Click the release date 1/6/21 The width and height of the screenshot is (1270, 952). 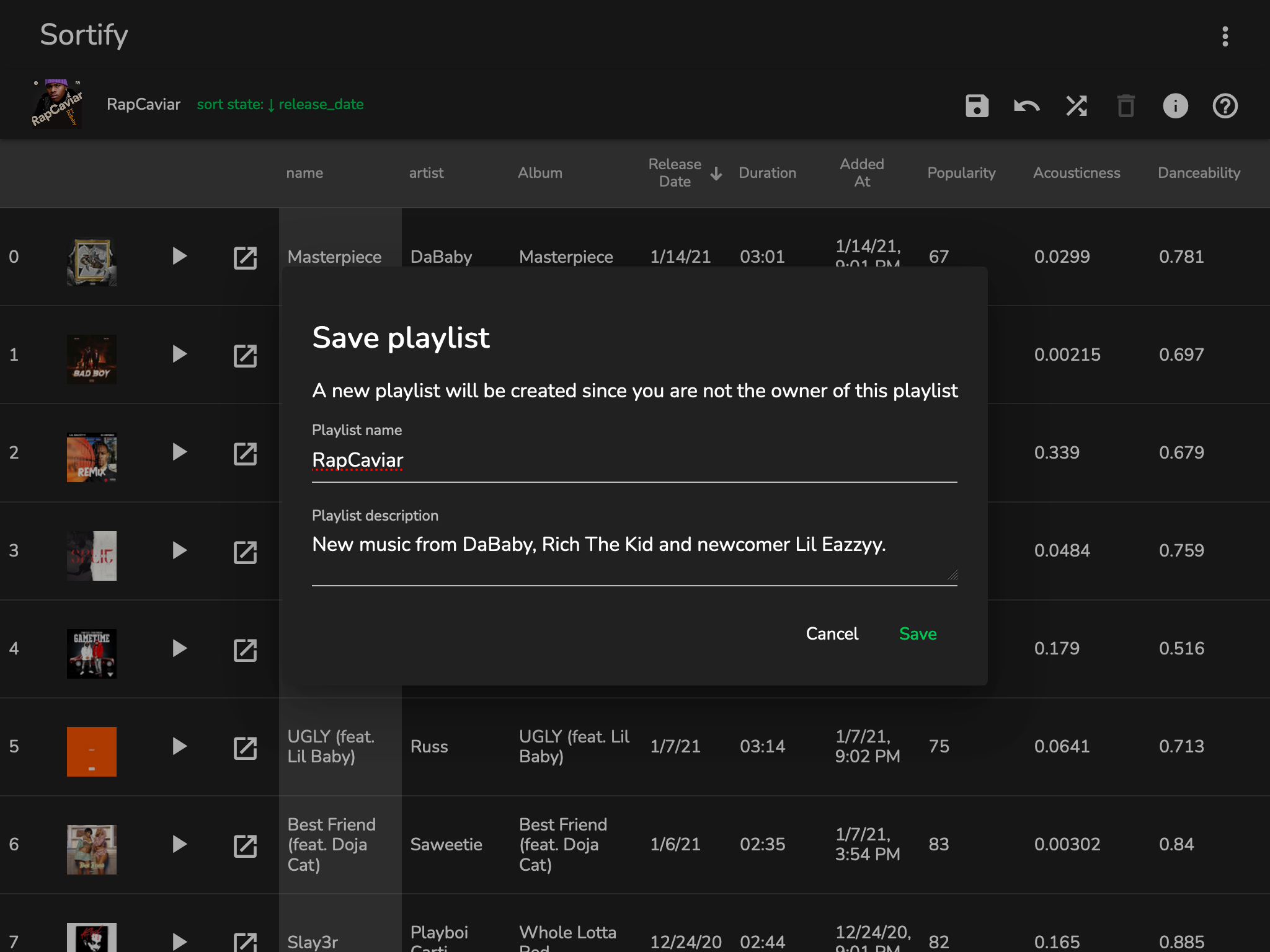[x=675, y=844]
